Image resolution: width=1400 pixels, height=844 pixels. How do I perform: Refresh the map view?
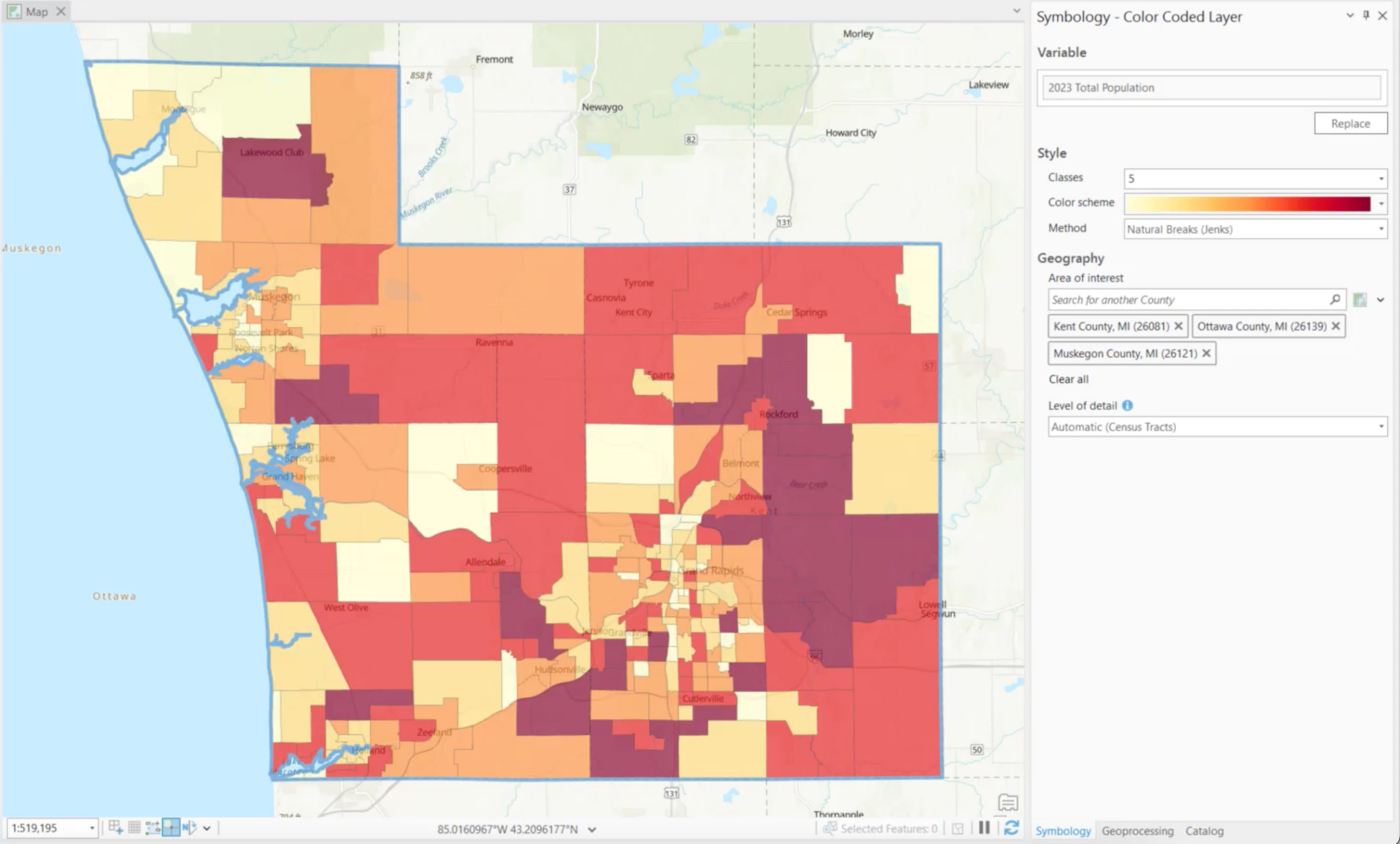tap(1011, 828)
